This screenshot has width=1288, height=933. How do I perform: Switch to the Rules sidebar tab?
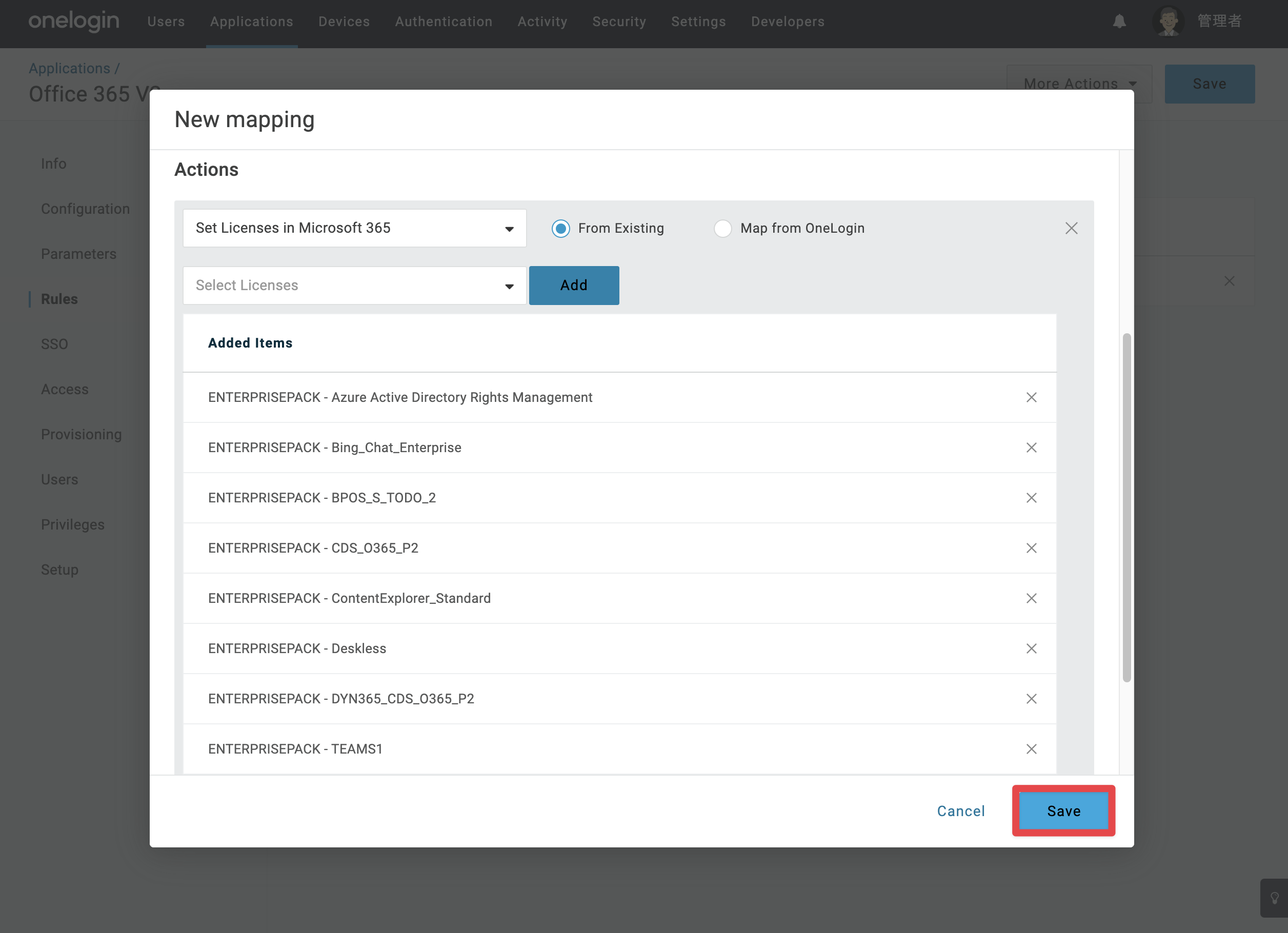pyautogui.click(x=59, y=299)
